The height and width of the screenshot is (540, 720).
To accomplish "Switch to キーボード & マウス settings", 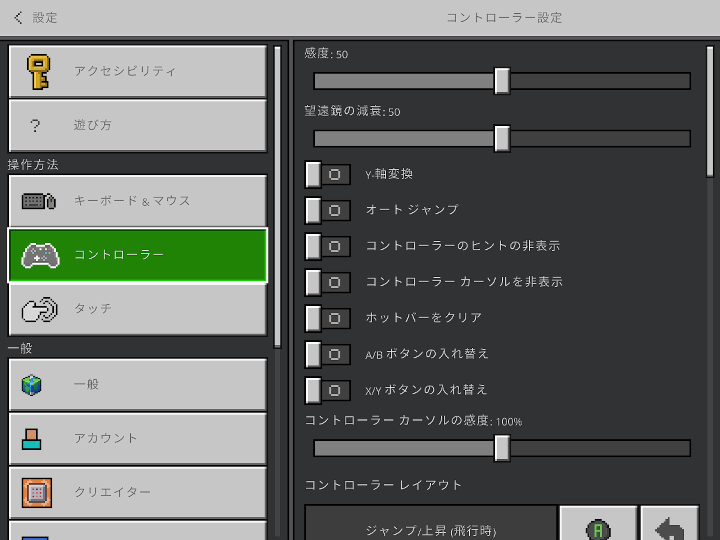I will pos(138,201).
